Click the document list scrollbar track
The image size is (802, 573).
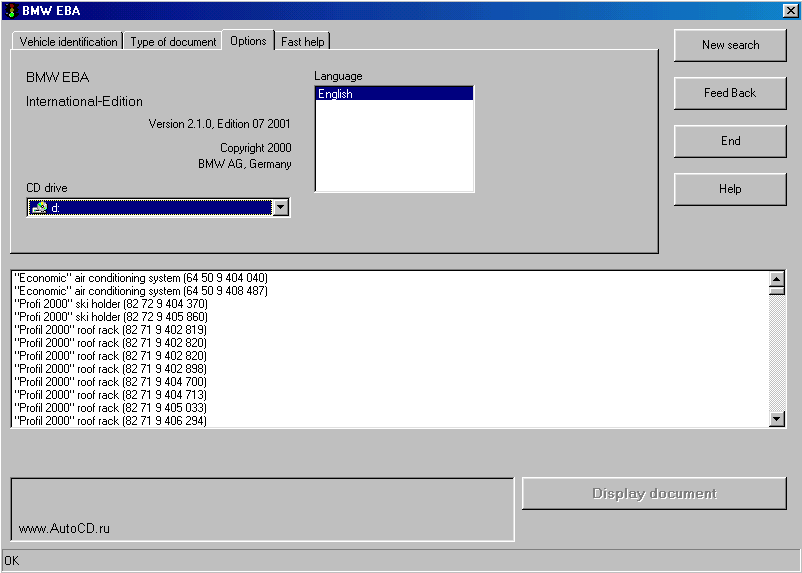pyautogui.click(x=776, y=353)
